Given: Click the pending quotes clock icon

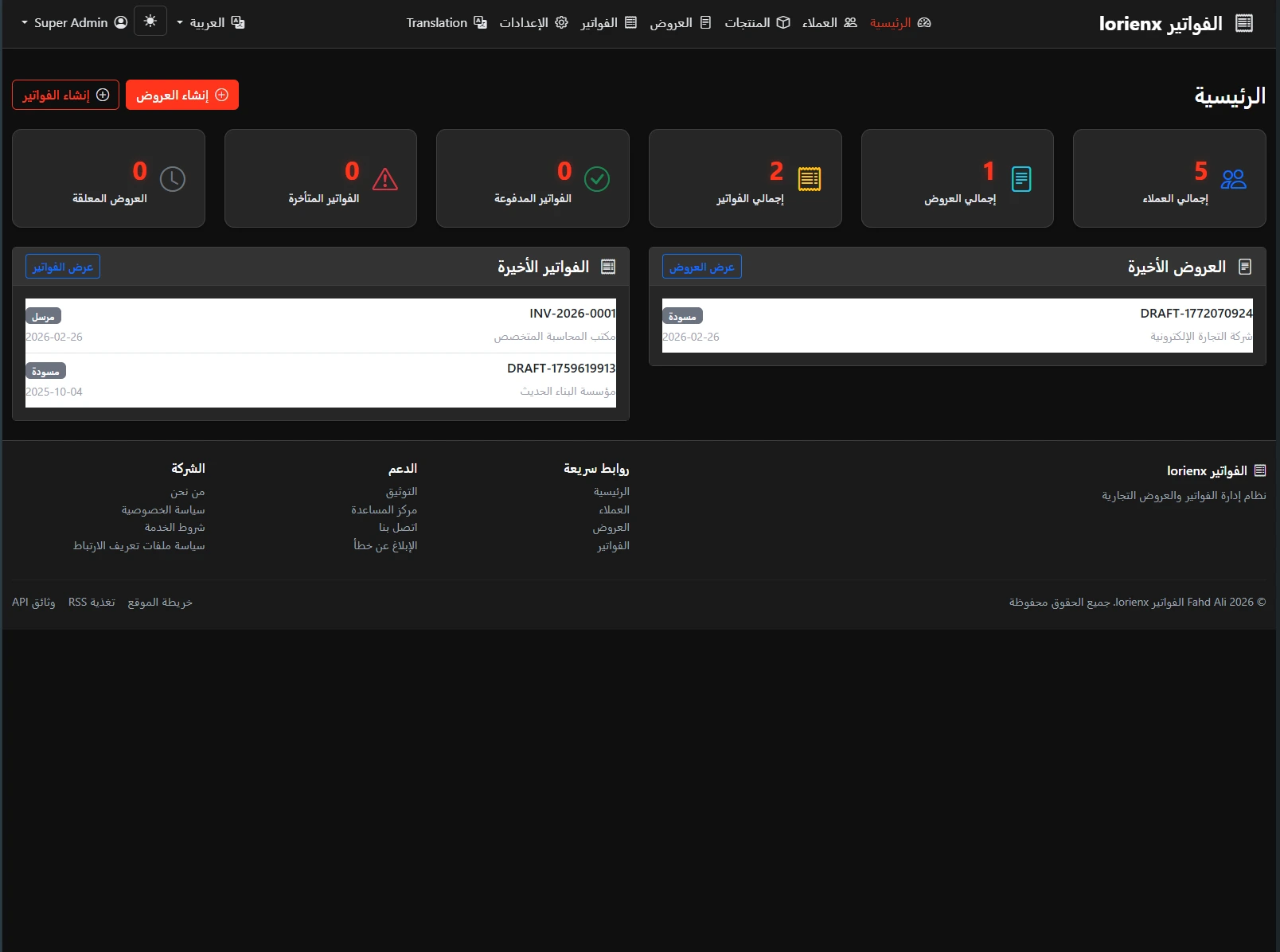Looking at the screenshot, I should click(172, 179).
